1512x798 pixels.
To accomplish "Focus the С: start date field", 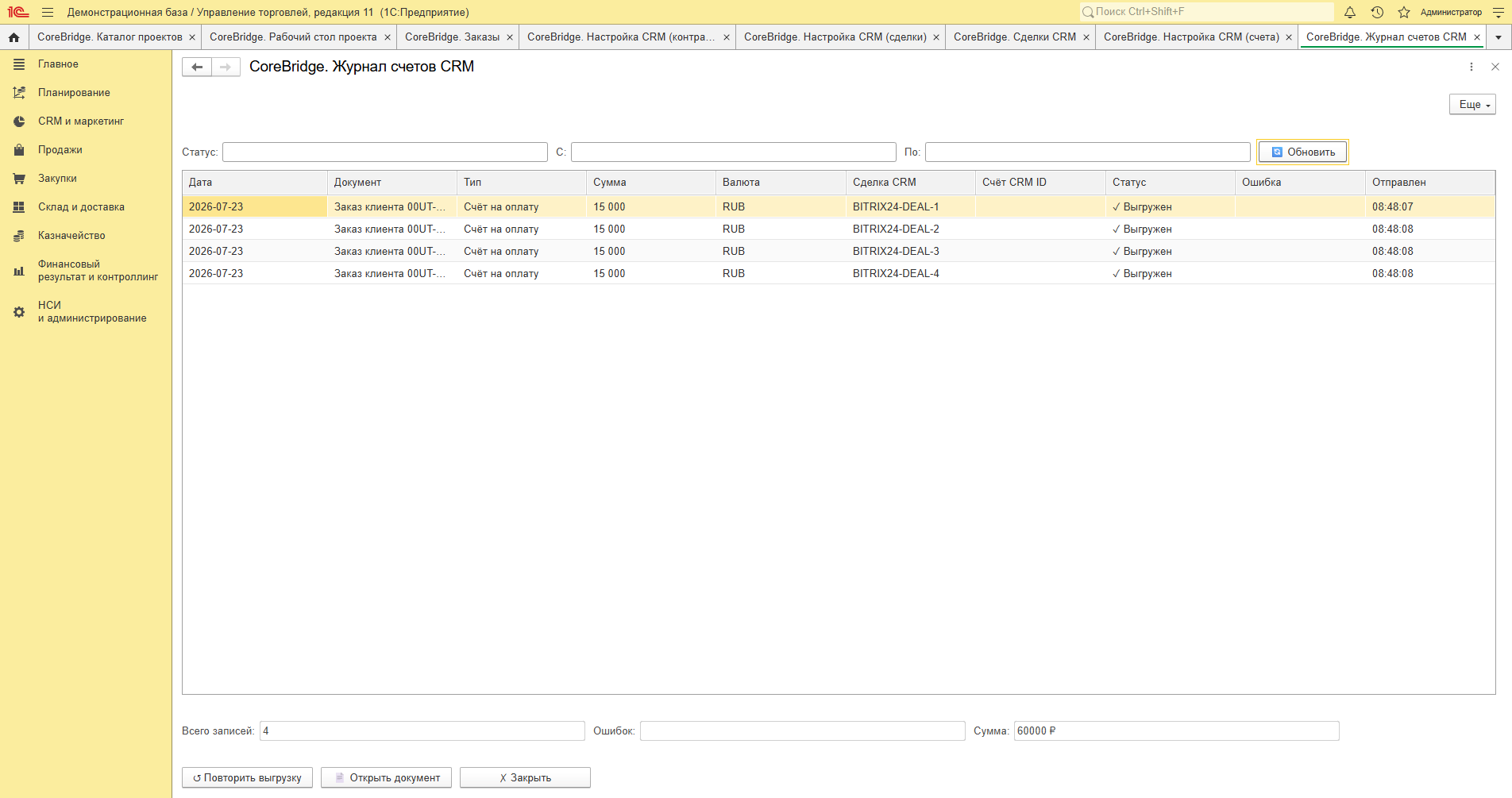I will [x=734, y=152].
